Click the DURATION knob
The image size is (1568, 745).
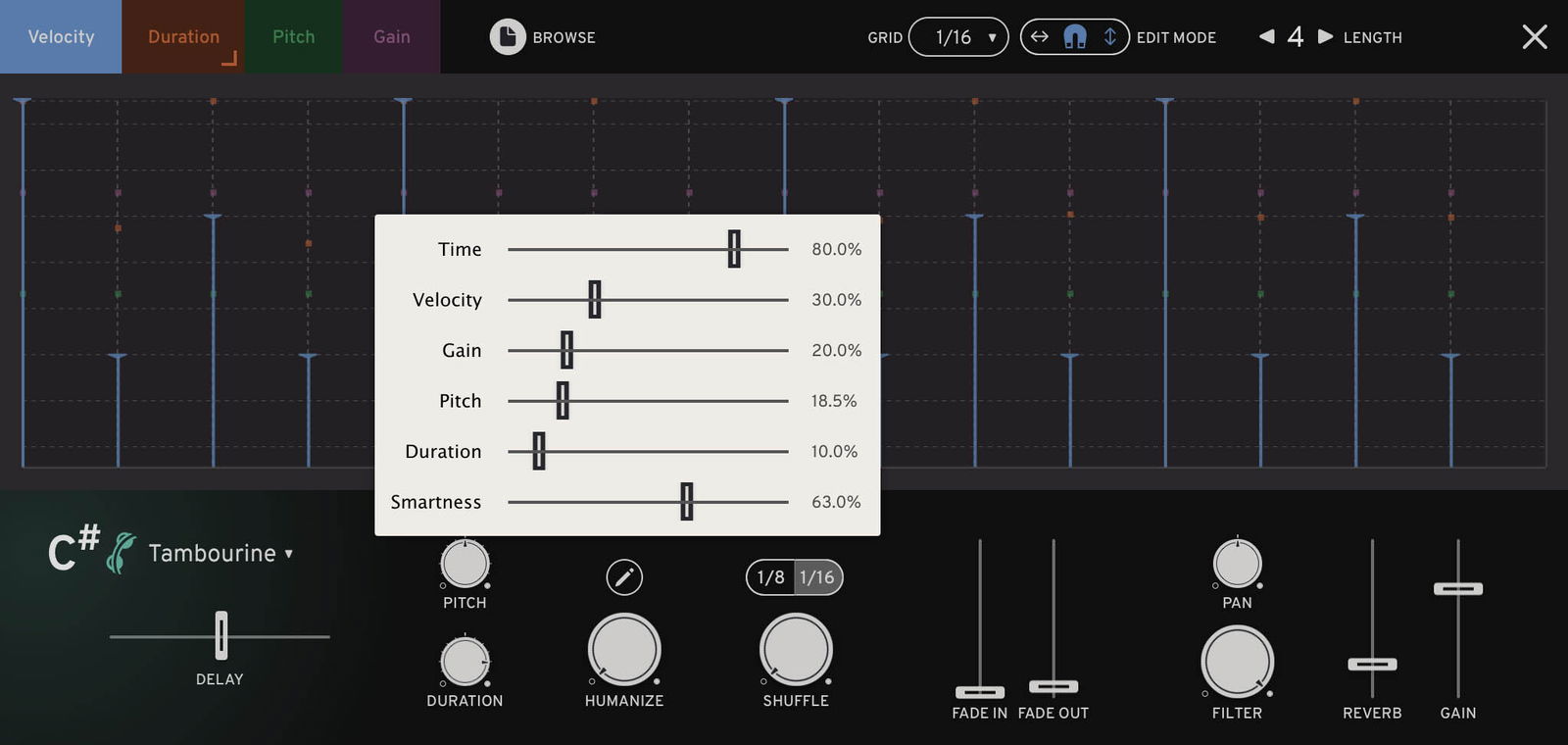coord(465,662)
